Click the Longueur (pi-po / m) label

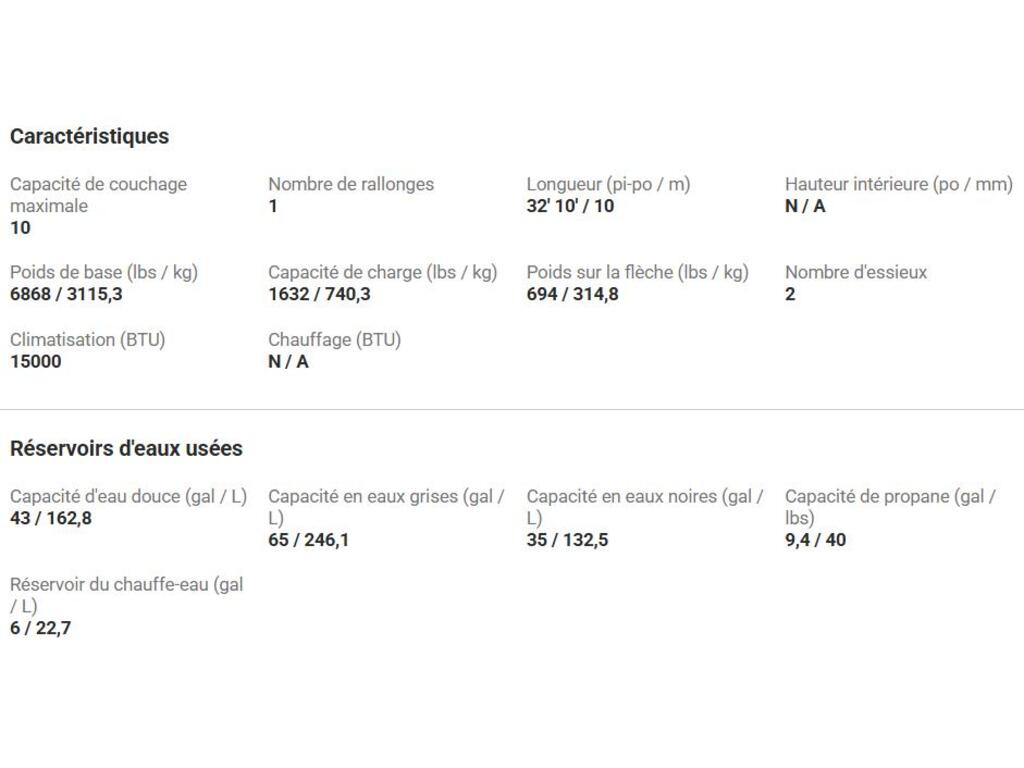pyautogui.click(x=608, y=184)
